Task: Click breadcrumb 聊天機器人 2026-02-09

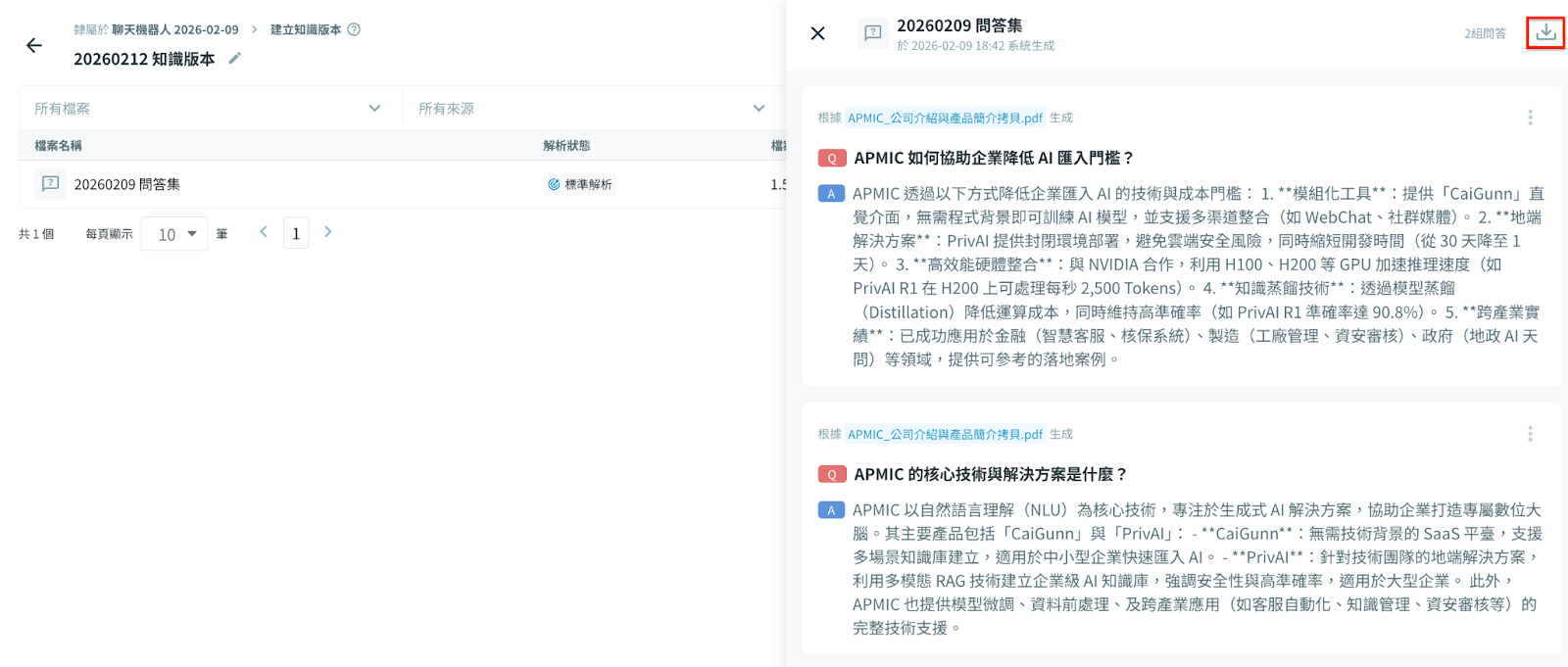Action: point(174,29)
